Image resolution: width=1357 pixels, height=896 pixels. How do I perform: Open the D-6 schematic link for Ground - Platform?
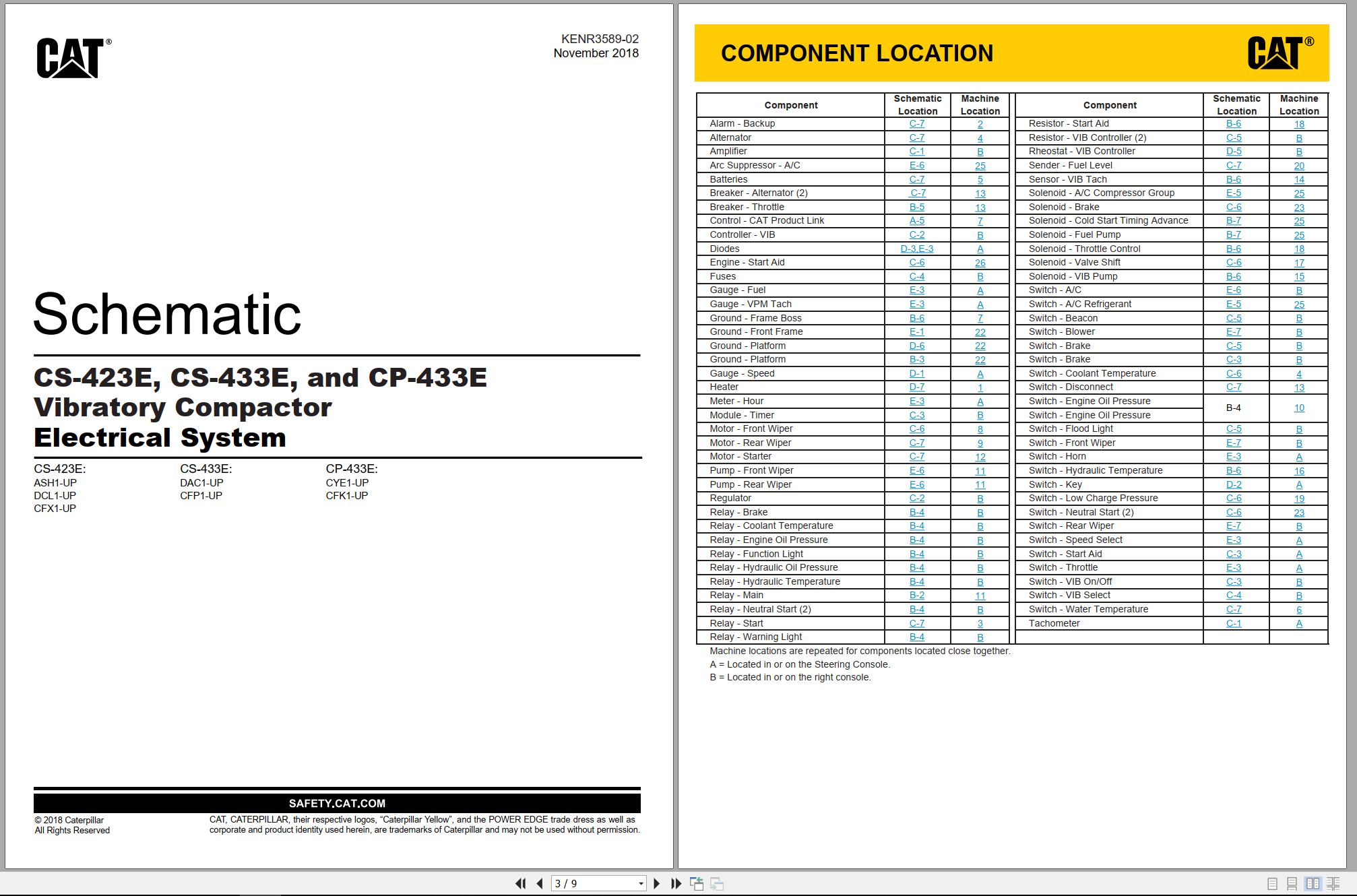click(x=916, y=346)
